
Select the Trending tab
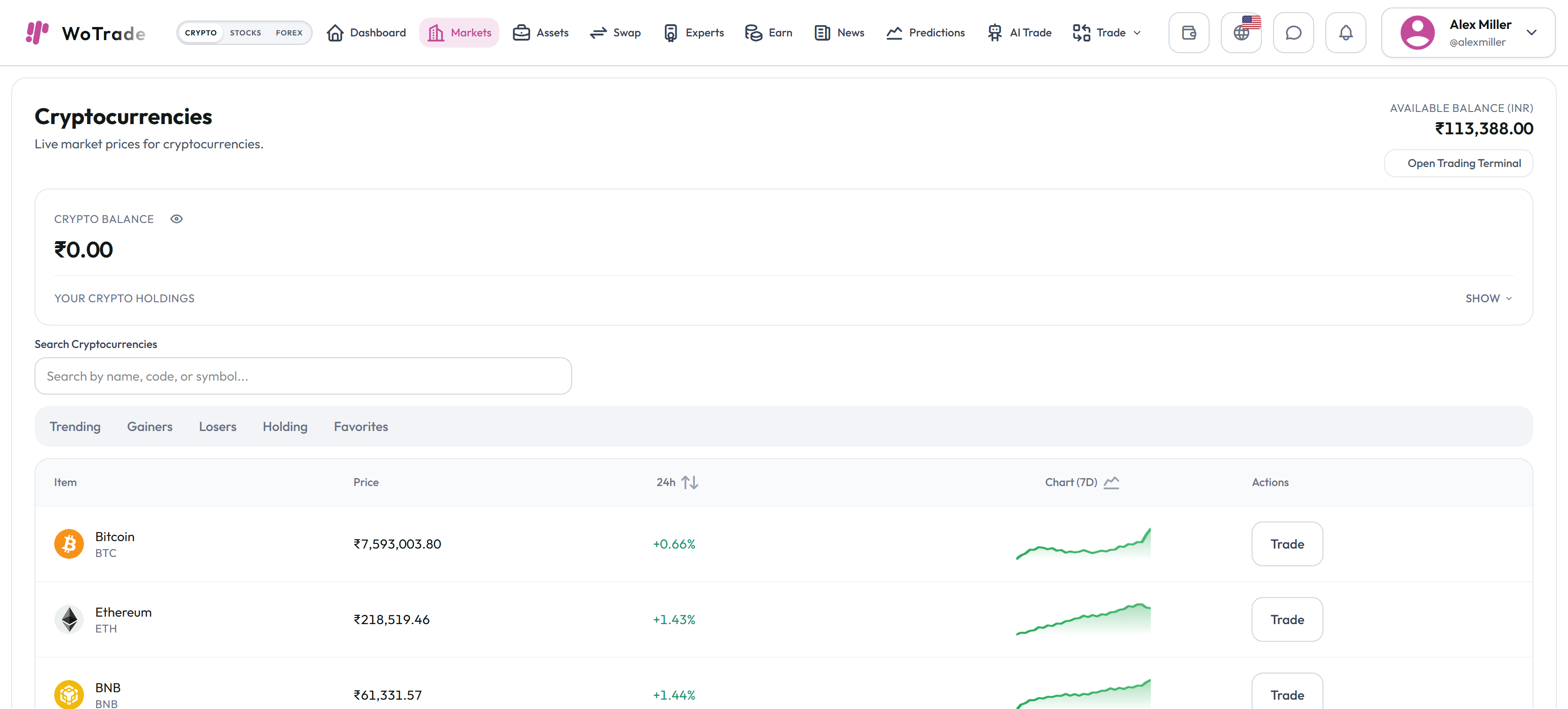(75, 427)
